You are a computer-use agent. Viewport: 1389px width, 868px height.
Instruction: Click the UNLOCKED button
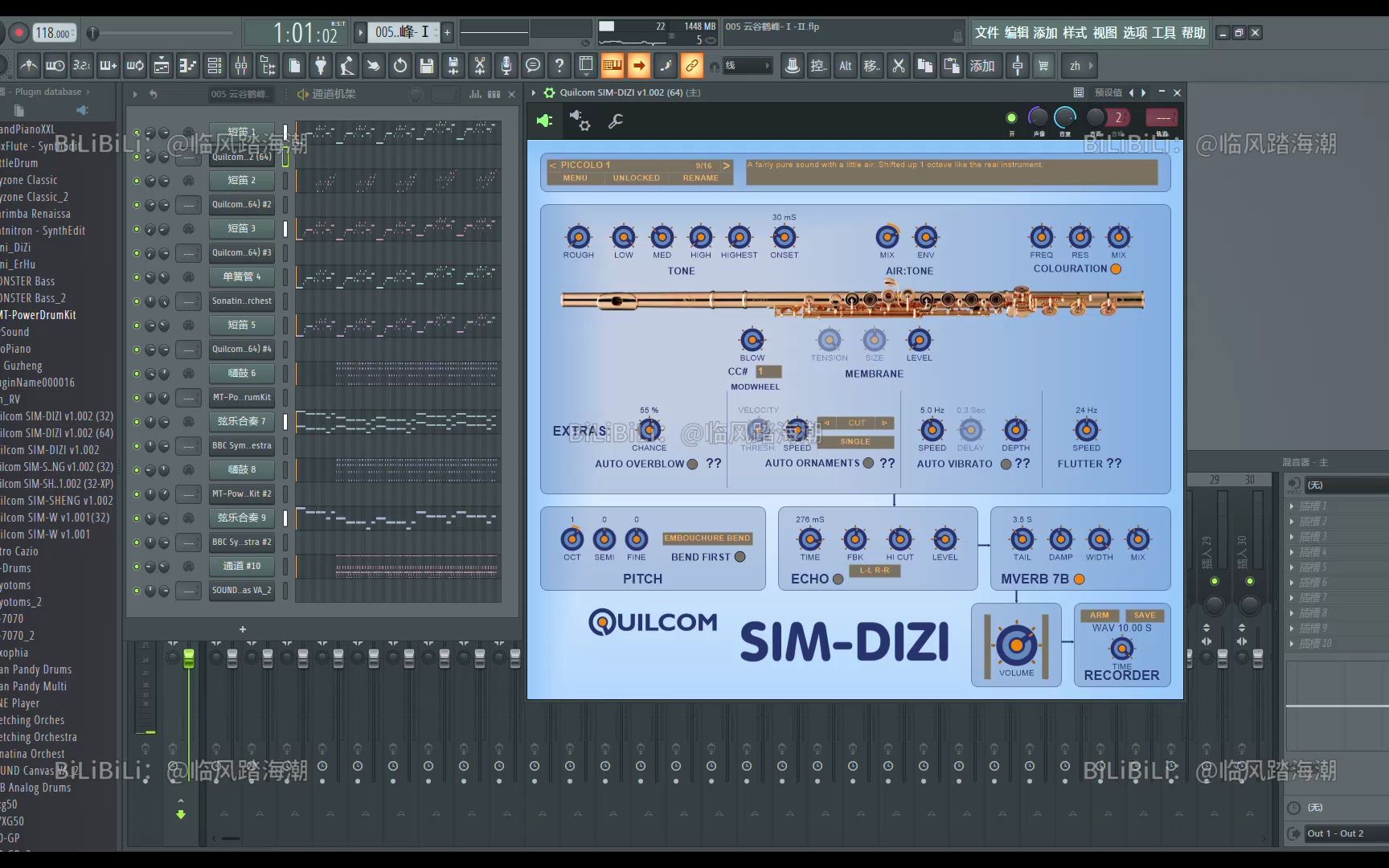(x=636, y=178)
